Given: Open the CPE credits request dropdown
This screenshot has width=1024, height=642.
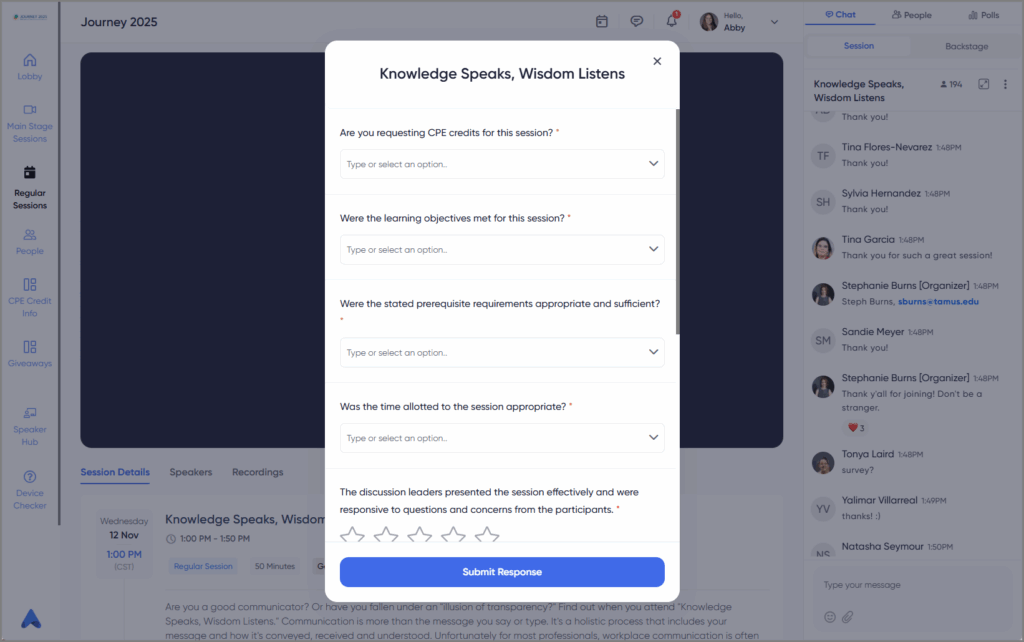Looking at the screenshot, I should click(502, 164).
